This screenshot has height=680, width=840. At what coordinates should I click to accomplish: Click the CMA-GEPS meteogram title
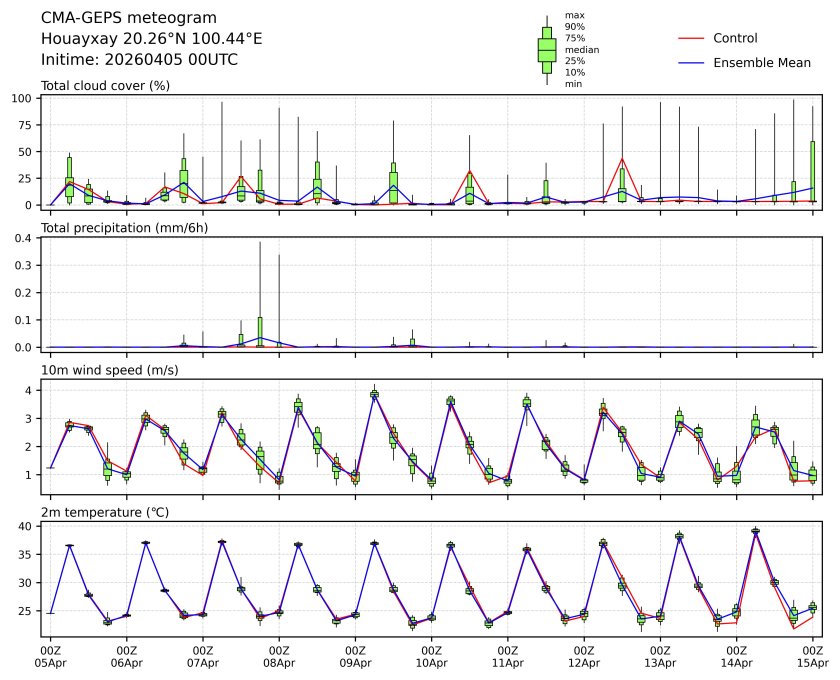124,18
